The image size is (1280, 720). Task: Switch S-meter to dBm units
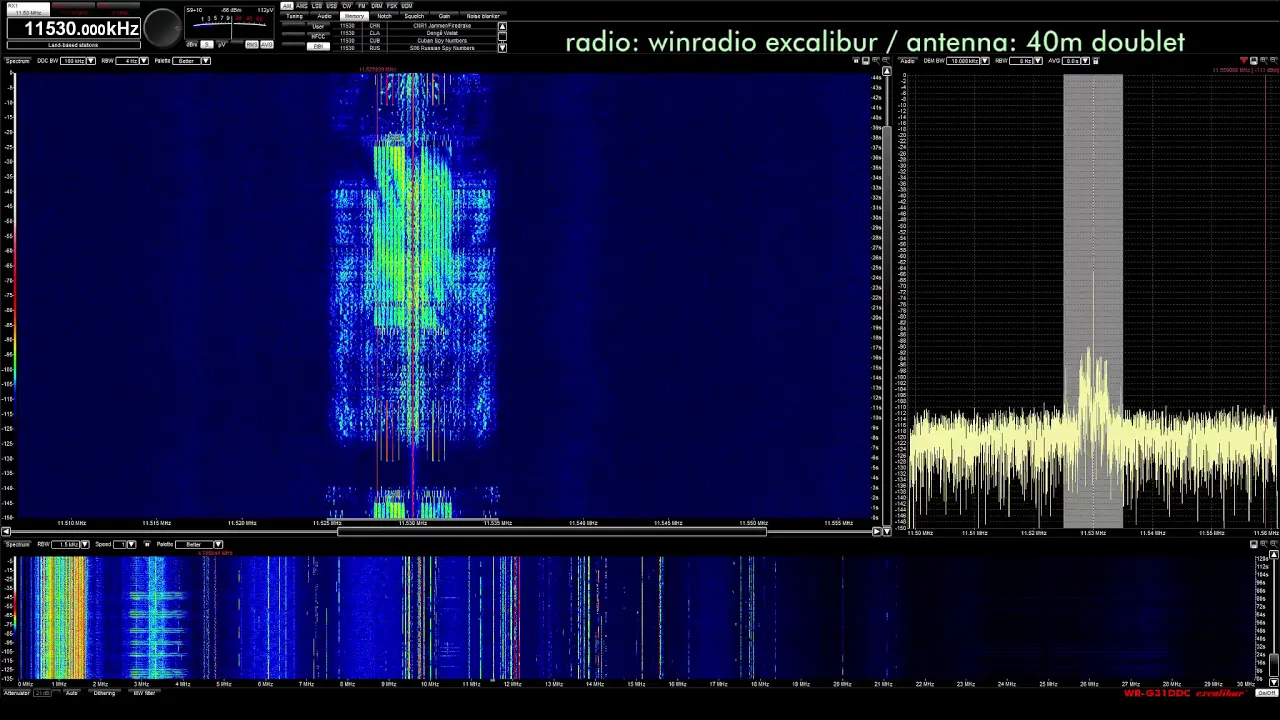pyautogui.click(x=192, y=45)
